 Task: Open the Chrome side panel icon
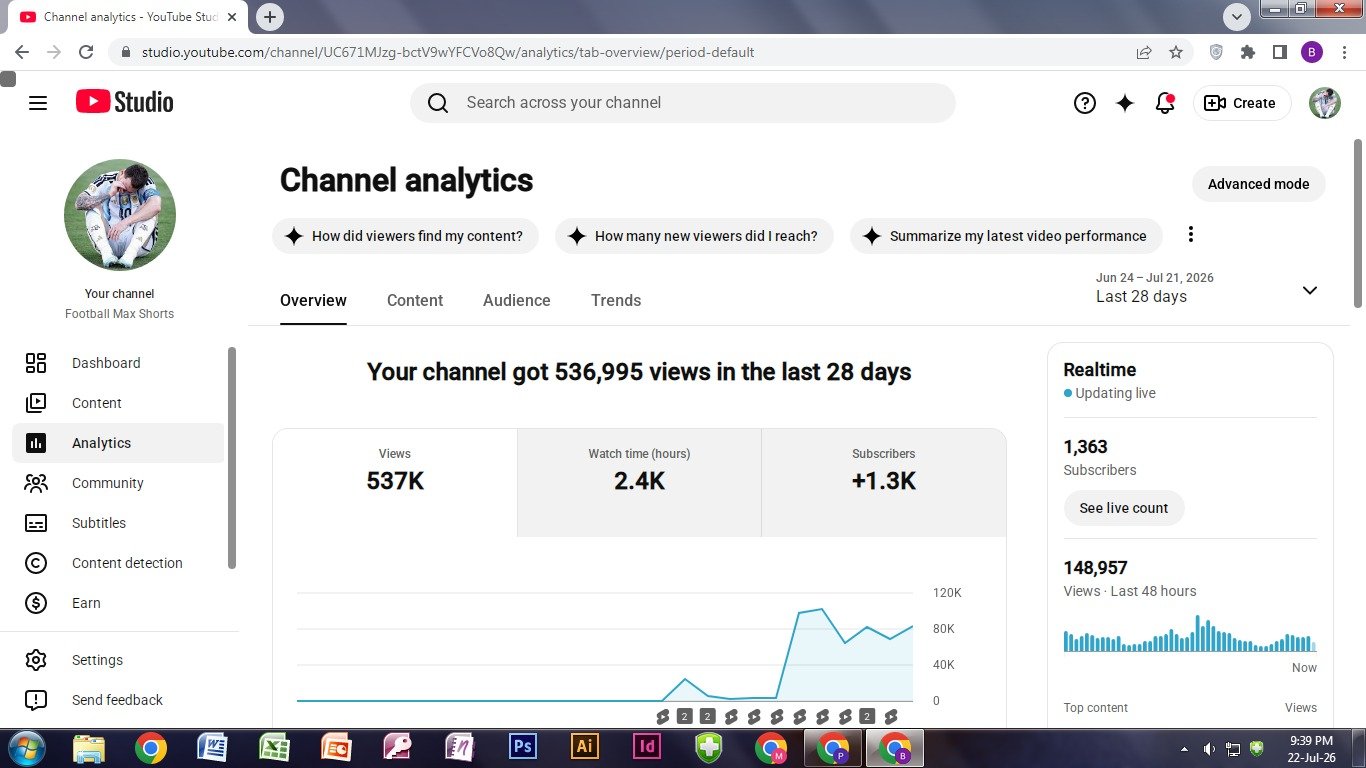point(1279,52)
